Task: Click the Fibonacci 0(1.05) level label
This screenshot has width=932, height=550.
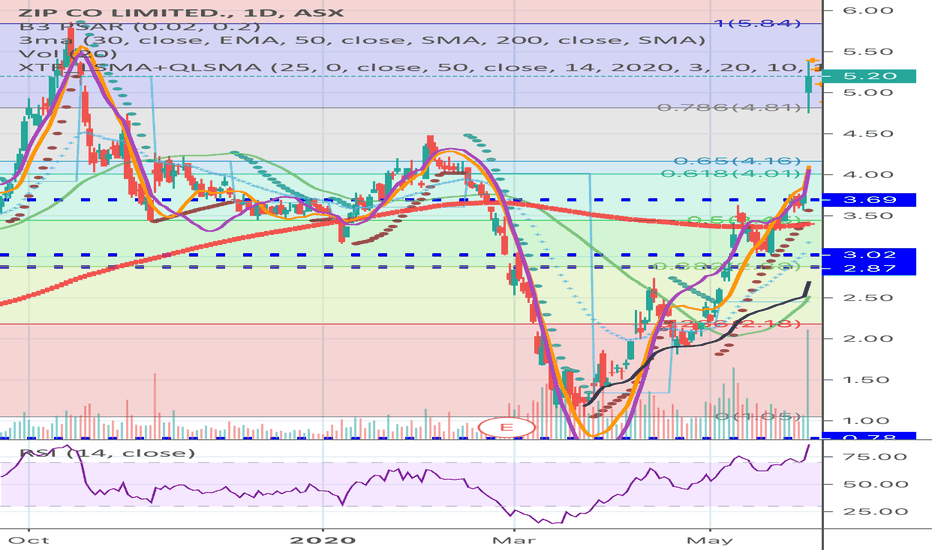Action: (757, 416)
